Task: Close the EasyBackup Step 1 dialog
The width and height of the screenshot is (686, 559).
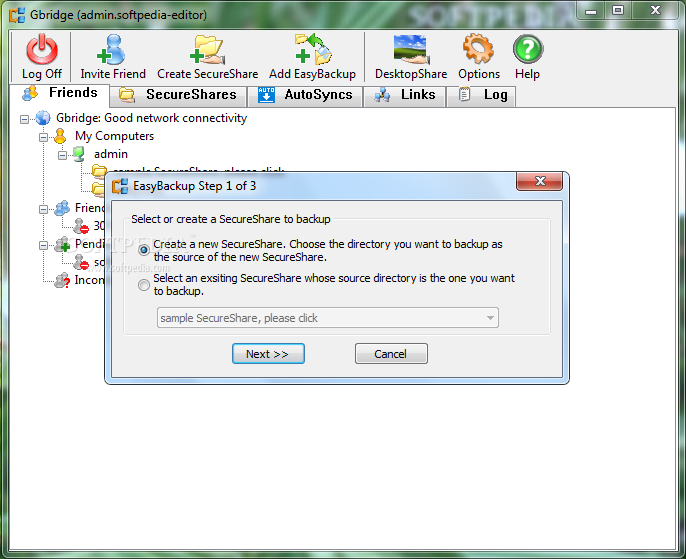Action: [x=539, y=181]
